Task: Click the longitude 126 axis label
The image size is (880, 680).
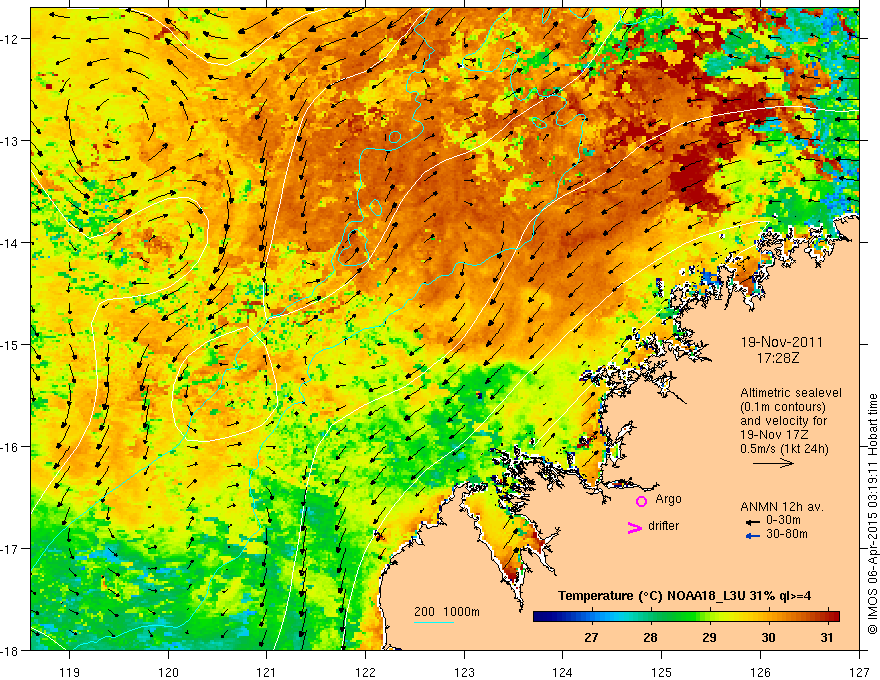Action: click(760, 672)
